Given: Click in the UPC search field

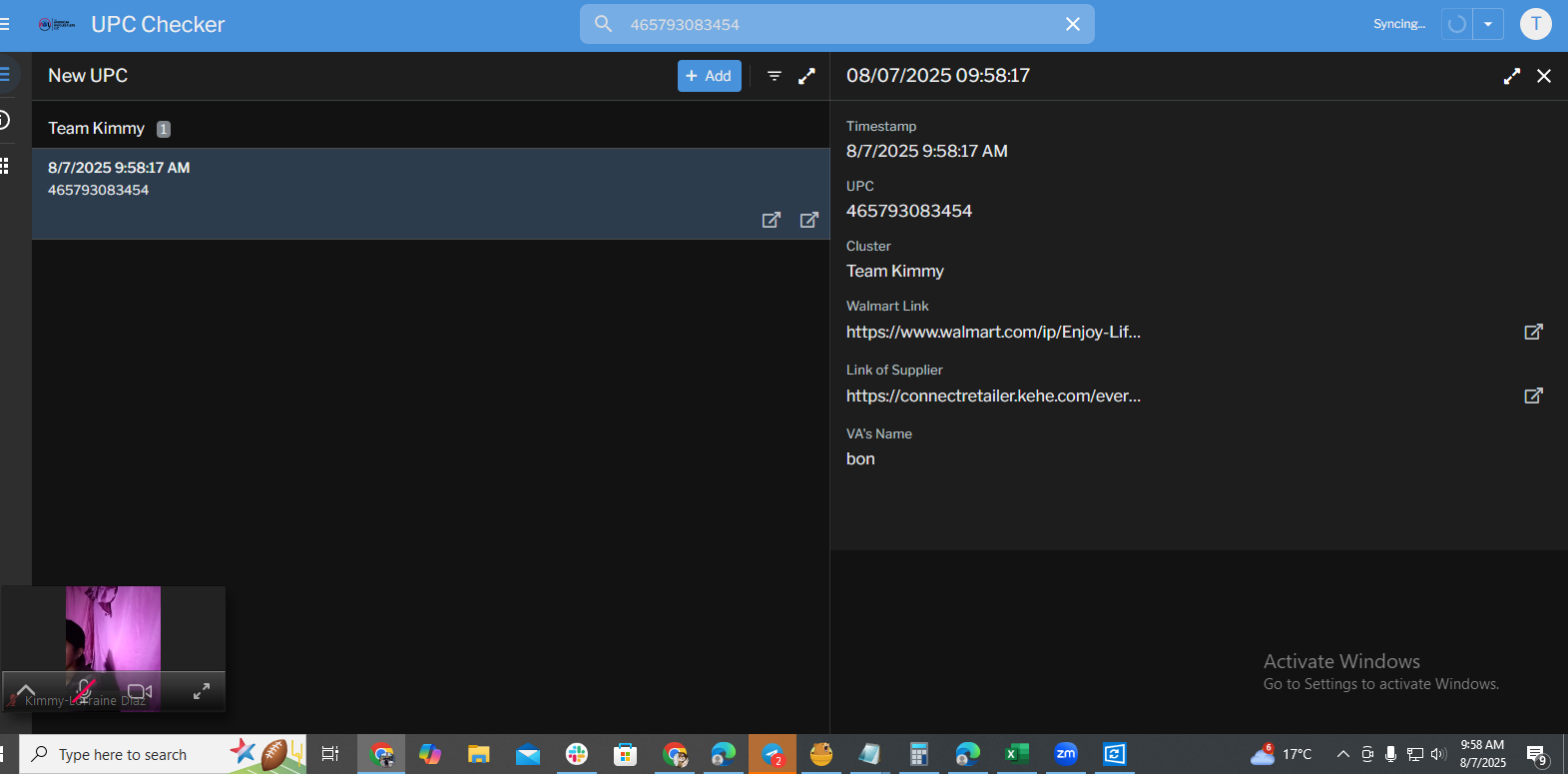Looking at the screenshot, I should [x=838, y=24].
